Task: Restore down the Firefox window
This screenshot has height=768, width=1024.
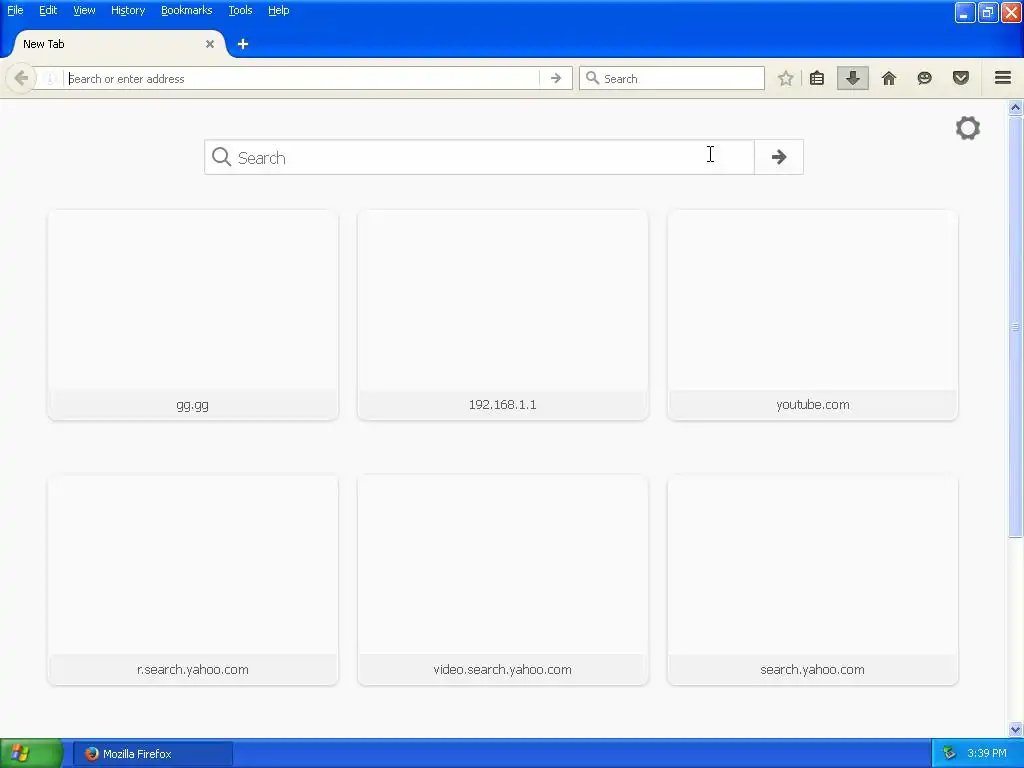Action: click(x=987, y=12)
